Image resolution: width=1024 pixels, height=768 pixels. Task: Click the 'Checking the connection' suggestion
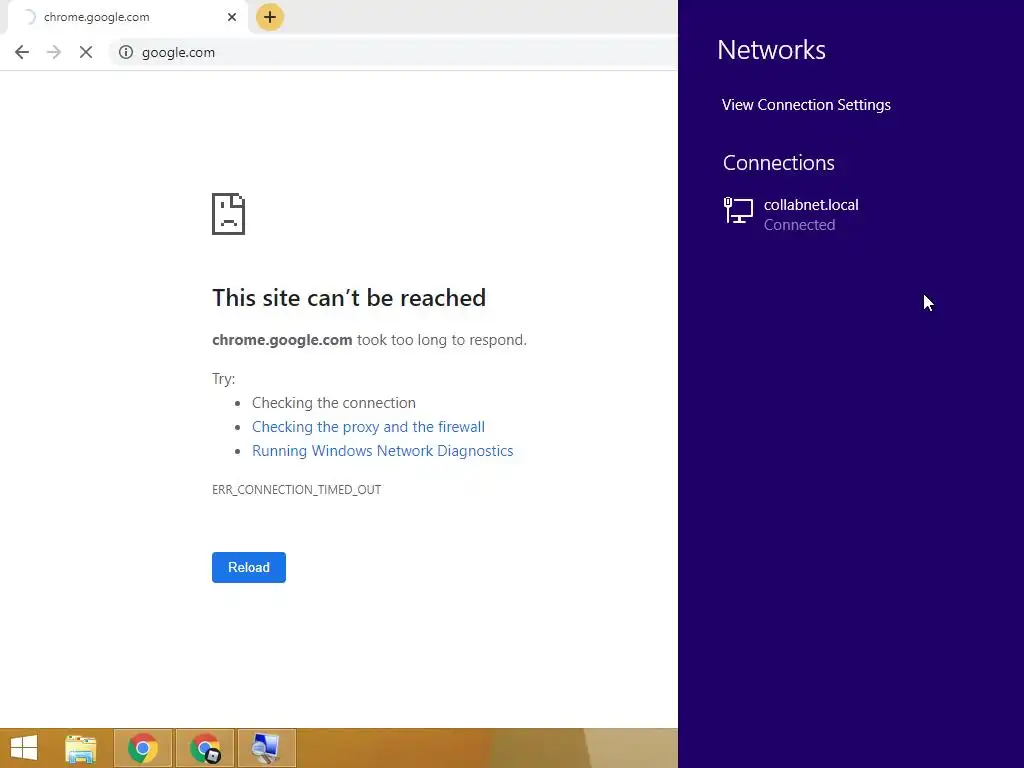(334, 403)
